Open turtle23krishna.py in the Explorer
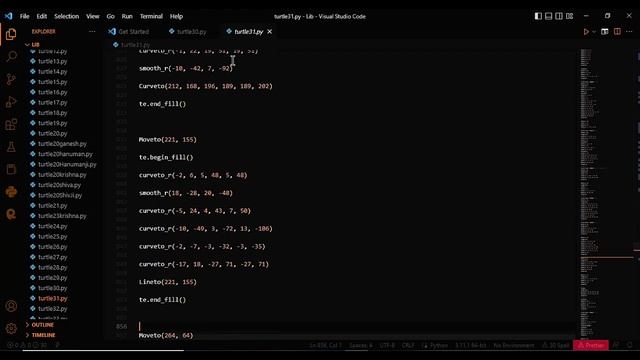This screenshot has width=640, height=360. click(62, 216)
